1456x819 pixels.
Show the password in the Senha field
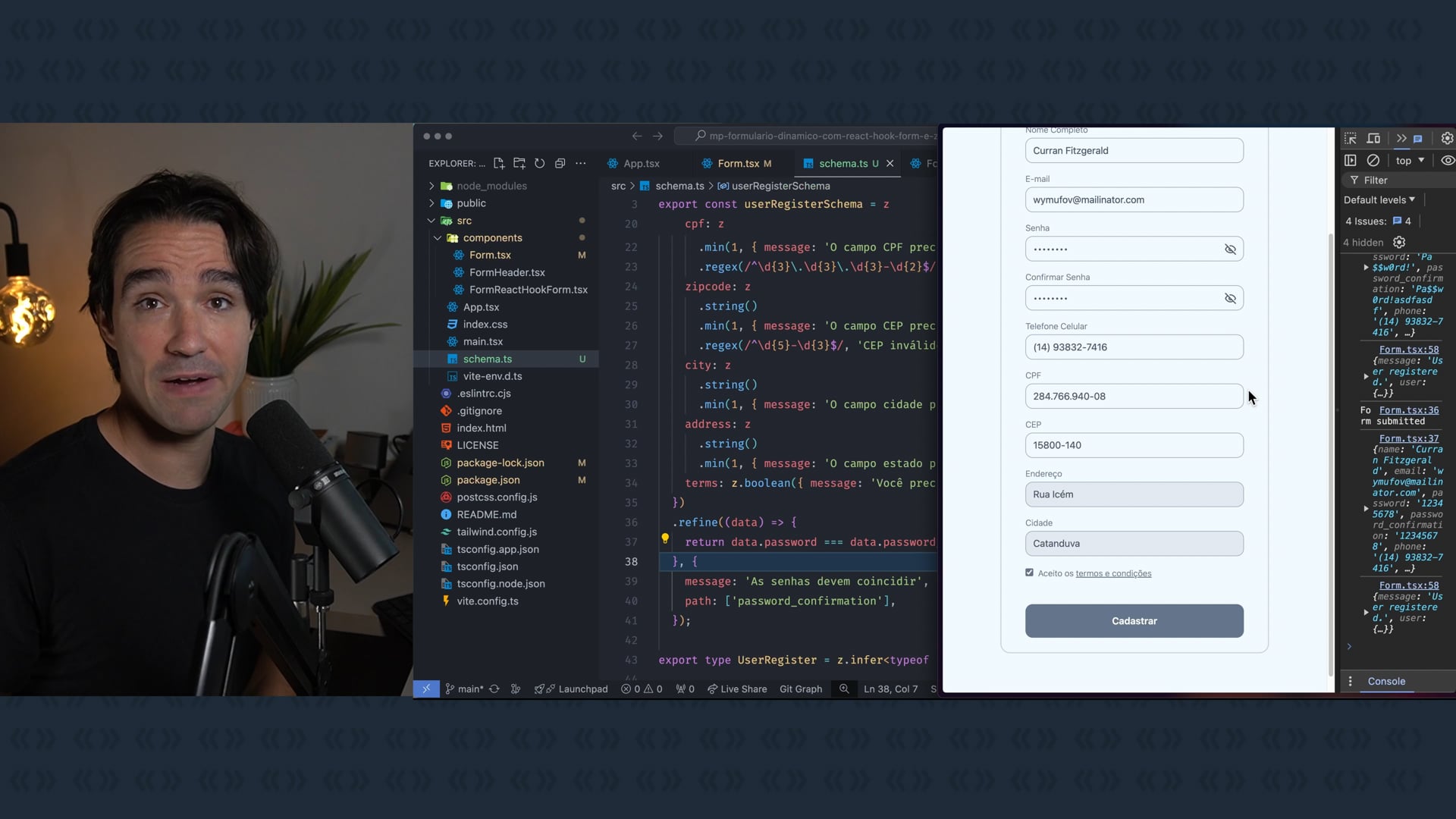coord(1230,249)
